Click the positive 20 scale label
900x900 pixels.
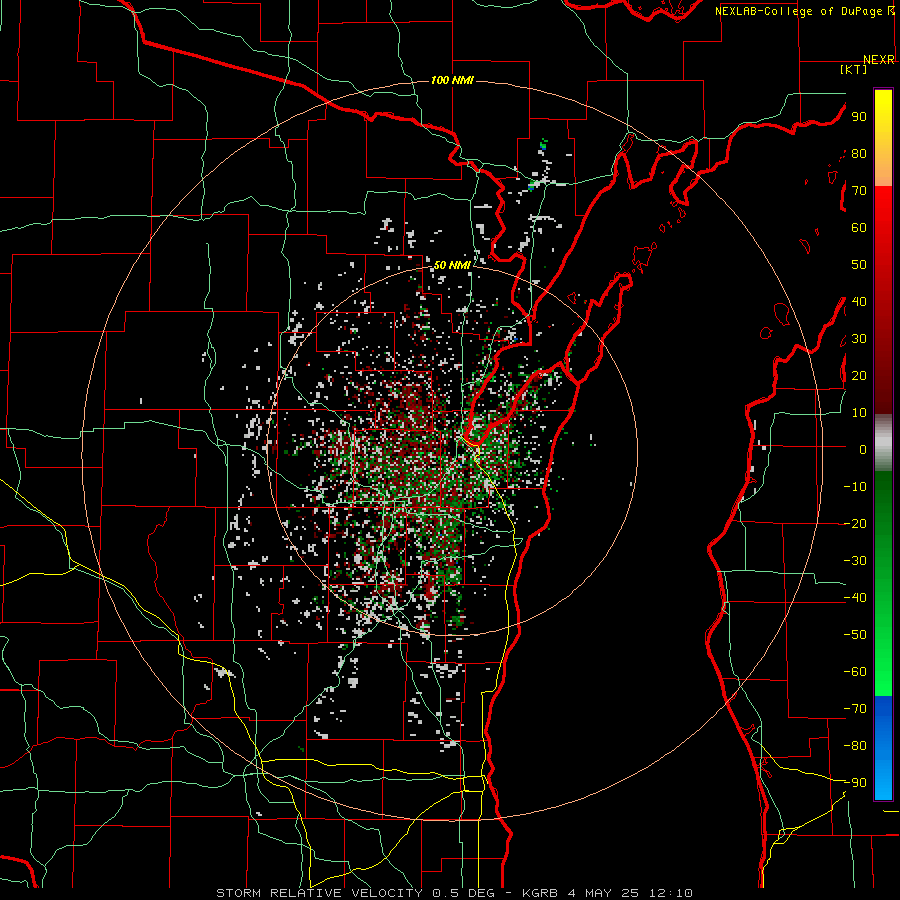[859, 376]
